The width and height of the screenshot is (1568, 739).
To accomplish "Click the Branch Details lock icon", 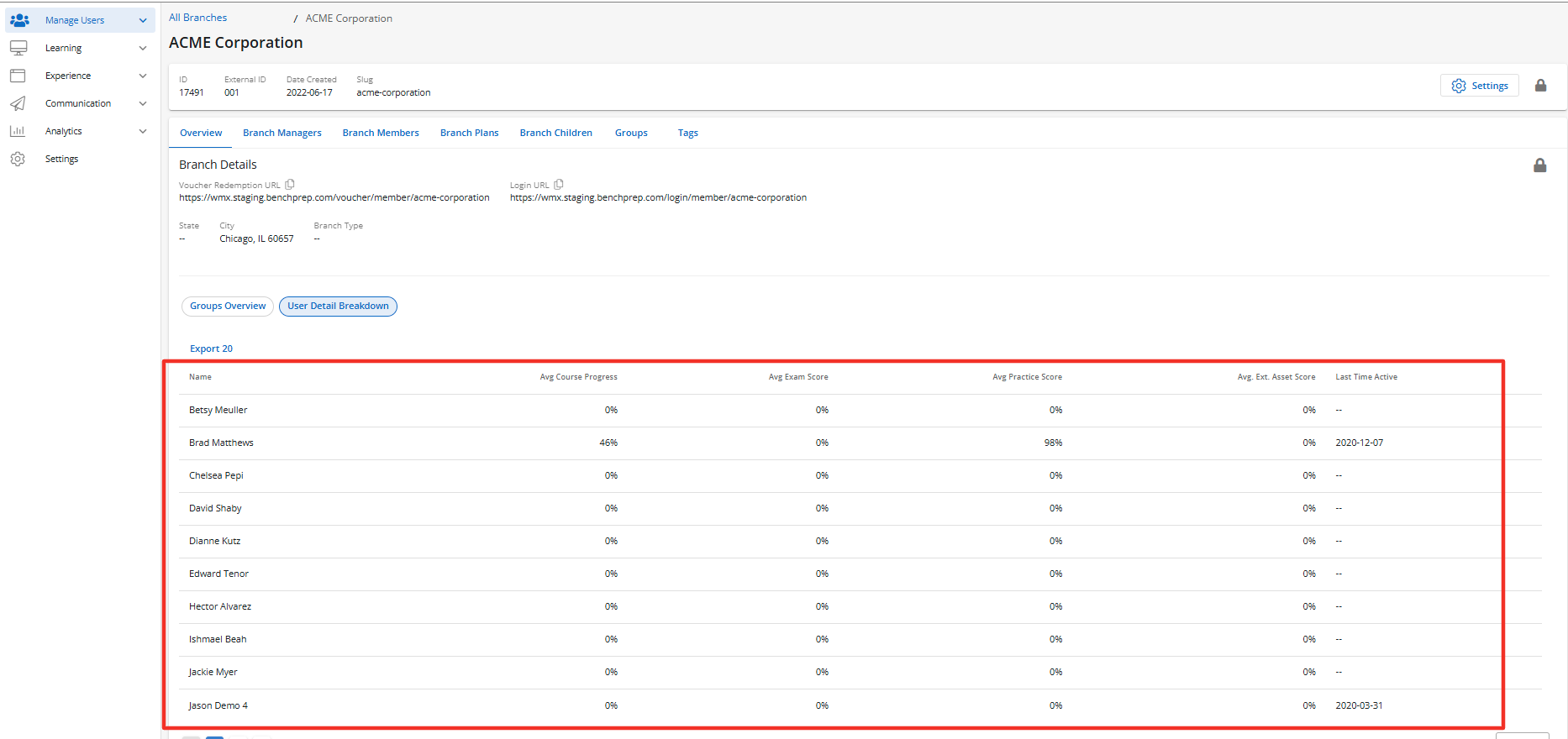I will [x=1539, y=165].
